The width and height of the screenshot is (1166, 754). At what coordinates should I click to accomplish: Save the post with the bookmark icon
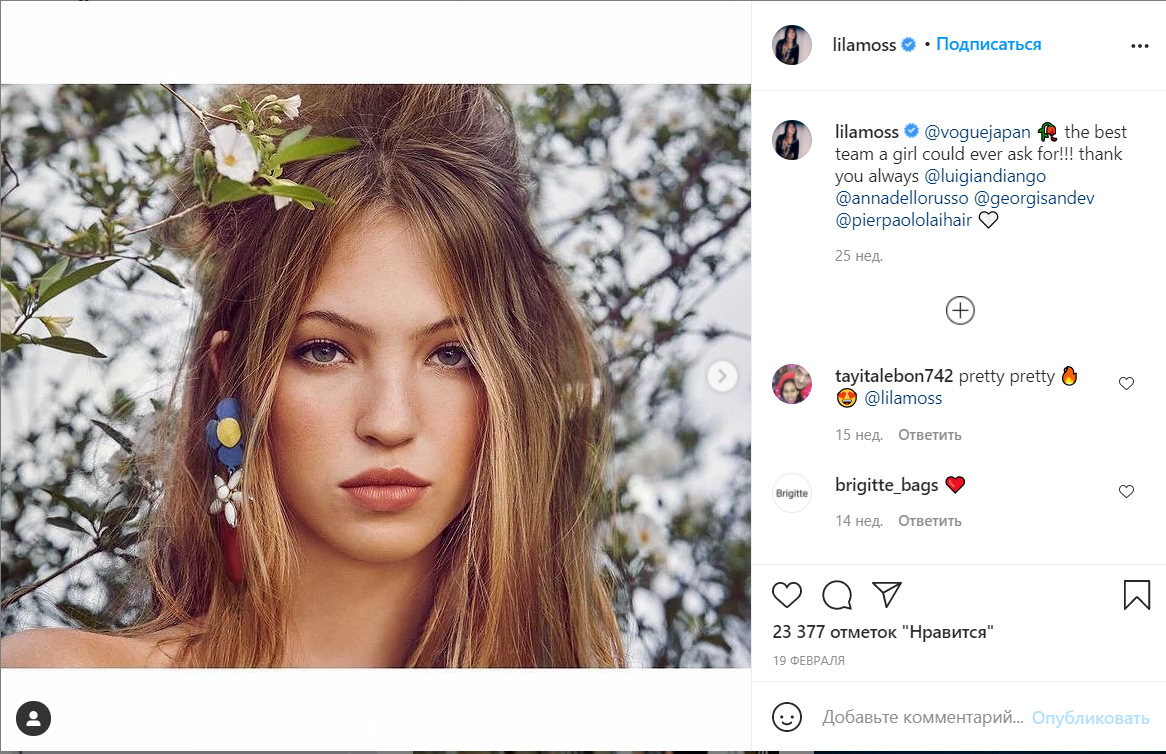pyautogui.click(x=1137, y=595)
